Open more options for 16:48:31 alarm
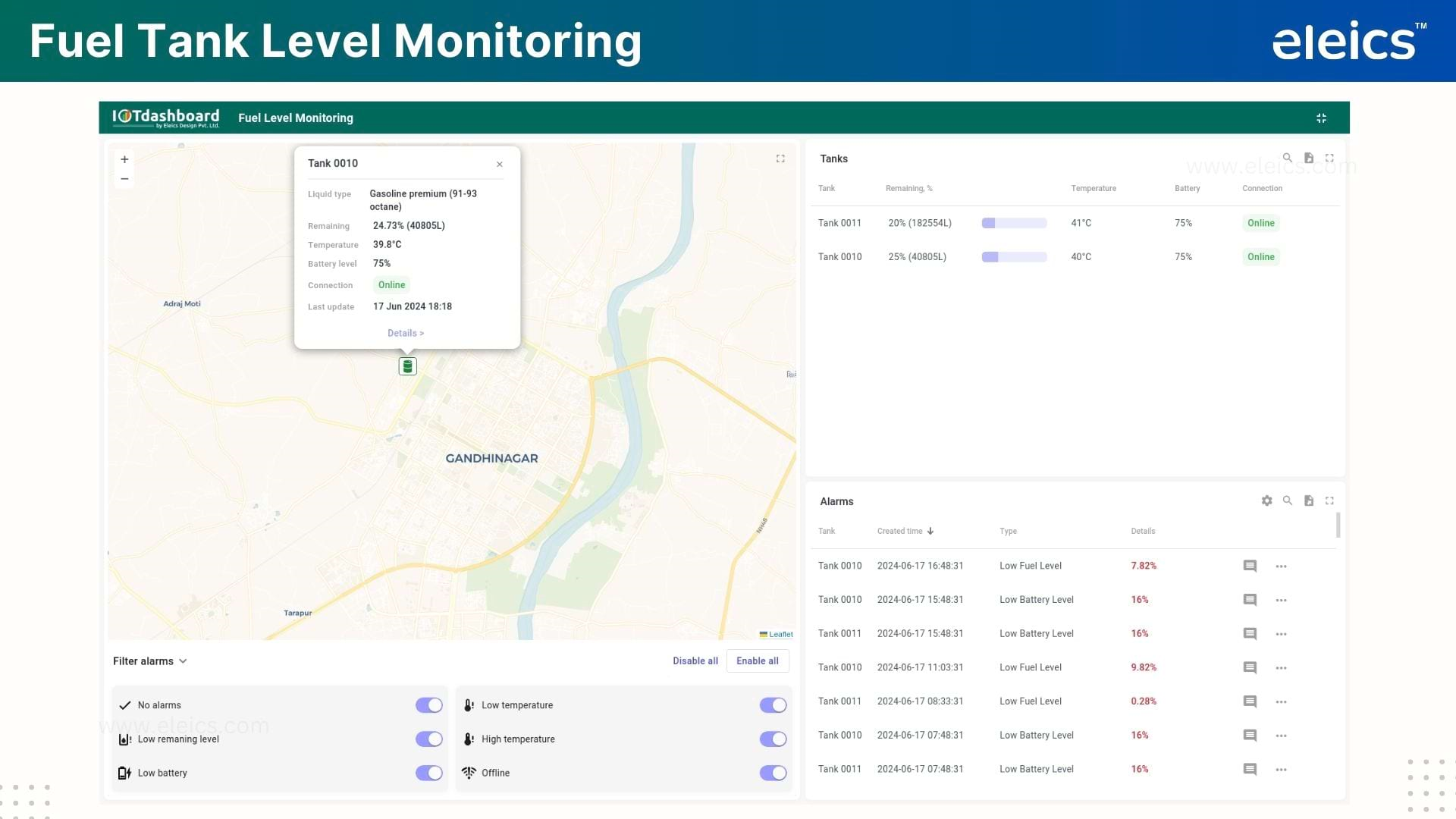The image size is (1456, 819). tap(1282, 566)
